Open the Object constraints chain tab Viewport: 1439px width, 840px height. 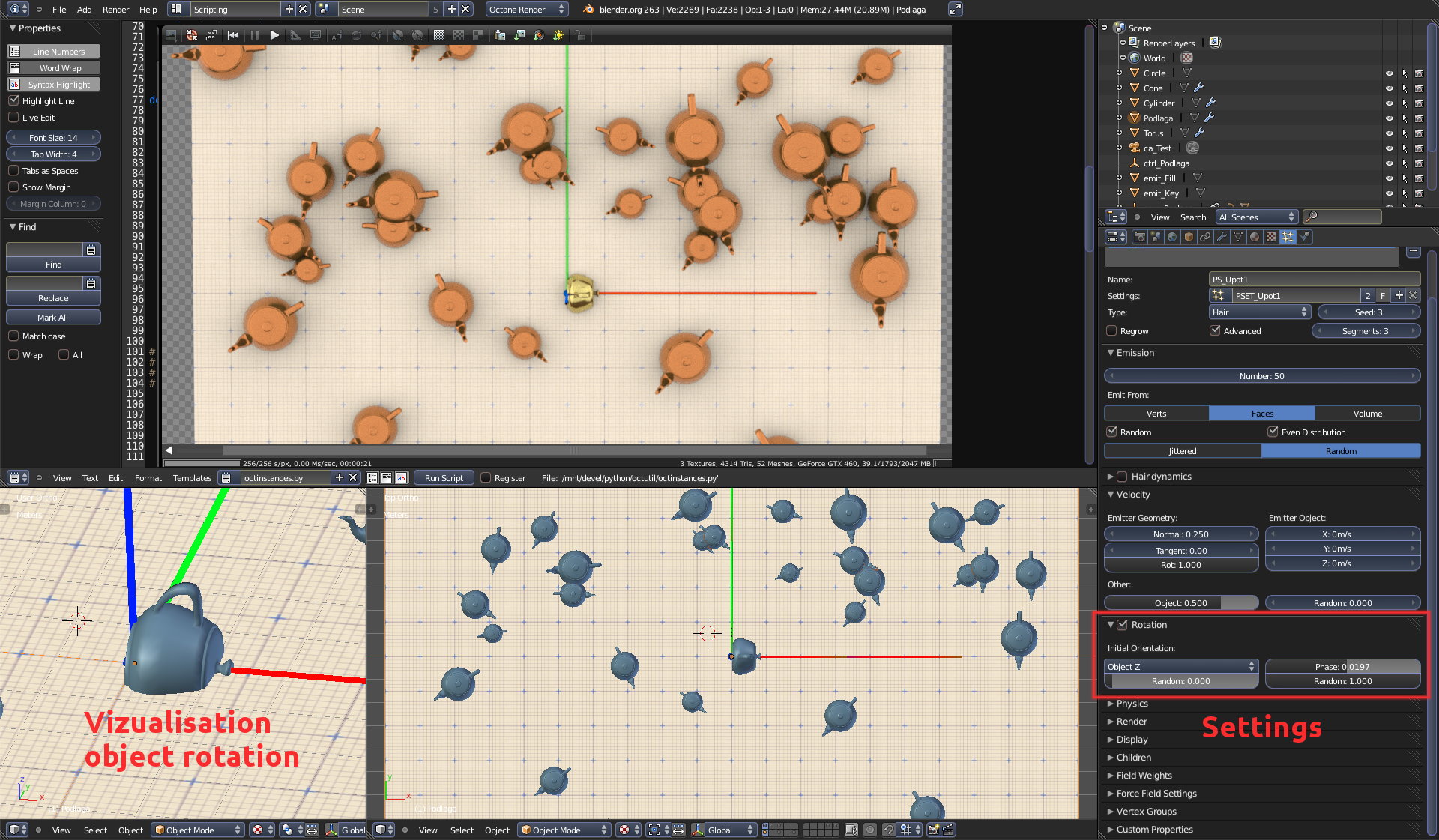point(1205,237)
